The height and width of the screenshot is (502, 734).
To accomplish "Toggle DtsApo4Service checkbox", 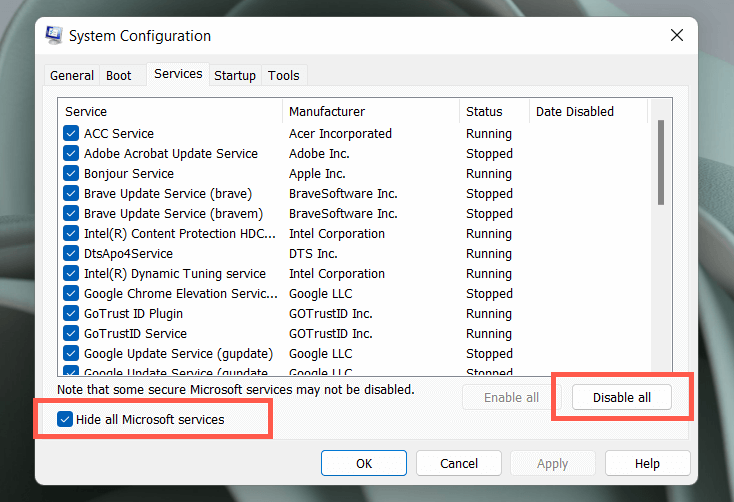I will 71,254.
